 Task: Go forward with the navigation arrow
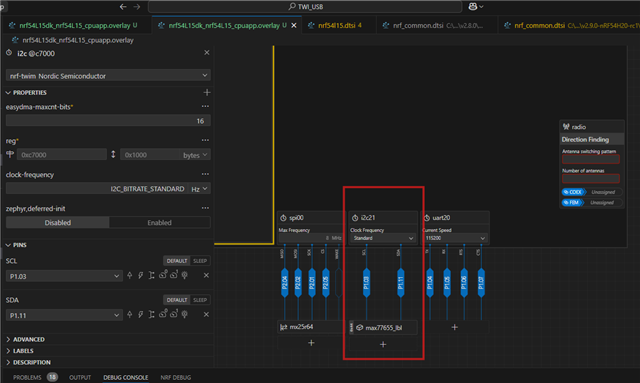point(137,7)
